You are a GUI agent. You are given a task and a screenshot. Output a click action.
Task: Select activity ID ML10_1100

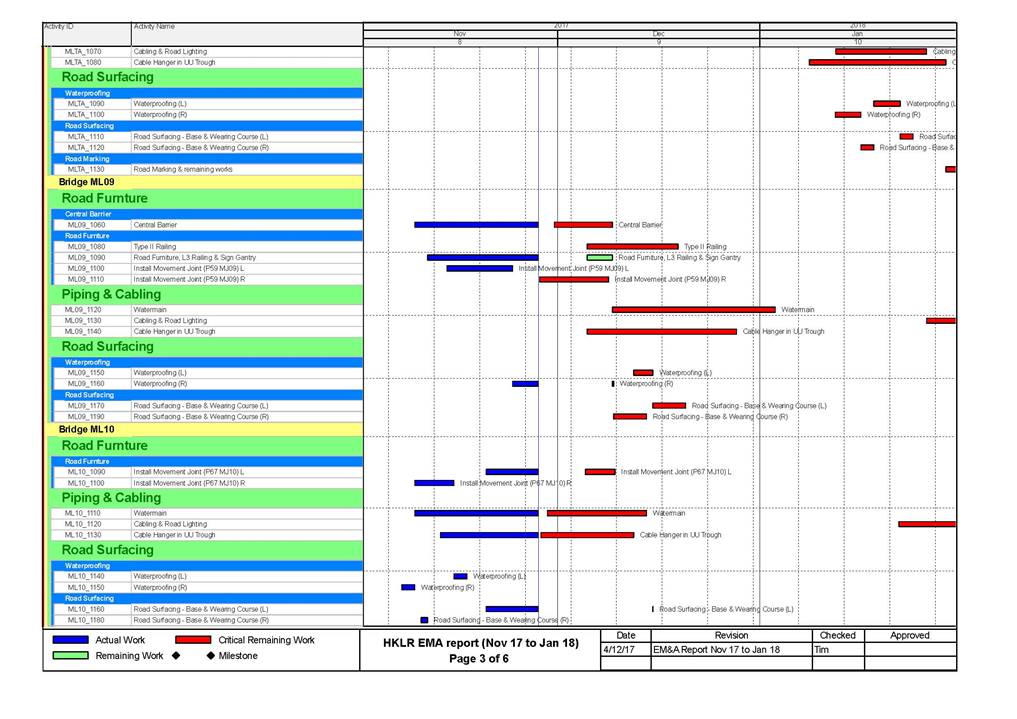(x=86, y=483)
